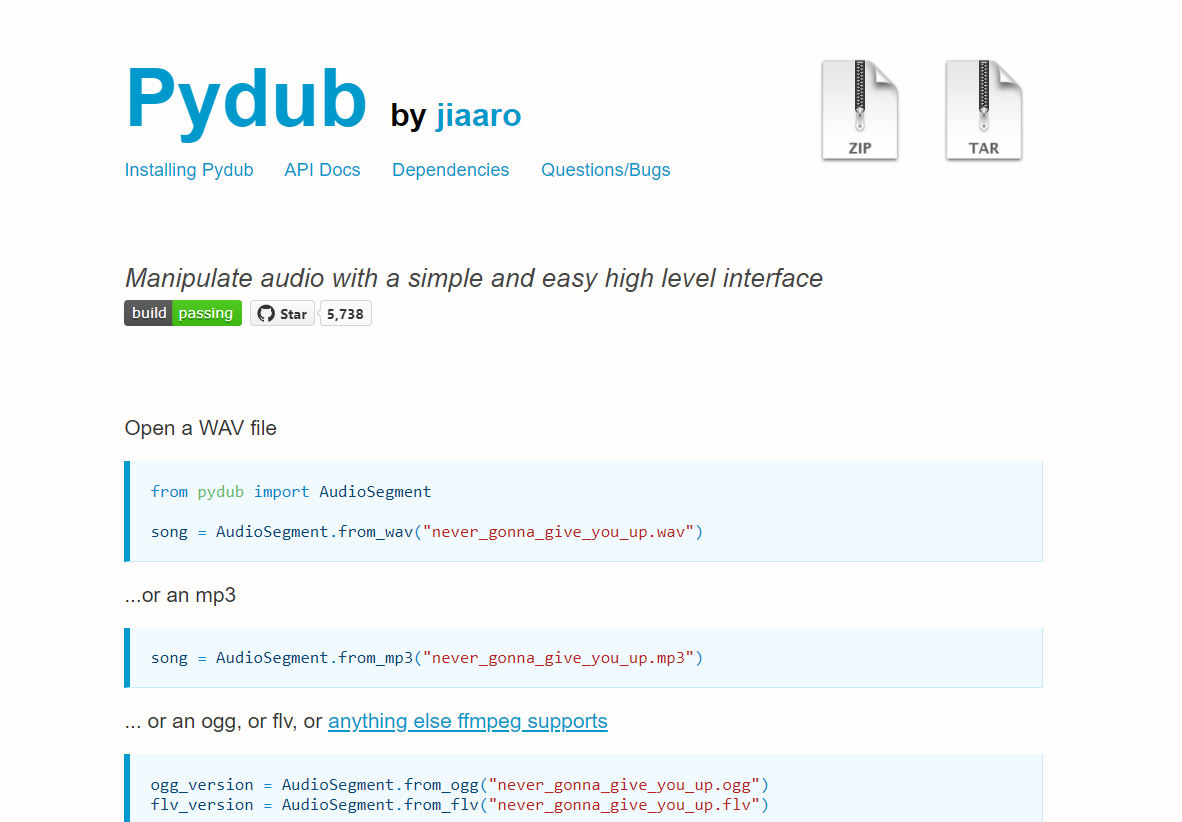The width and height of the screenshot is (1182, 822).
Task: Open the Installing Pydub section
Action: (189, 170)
